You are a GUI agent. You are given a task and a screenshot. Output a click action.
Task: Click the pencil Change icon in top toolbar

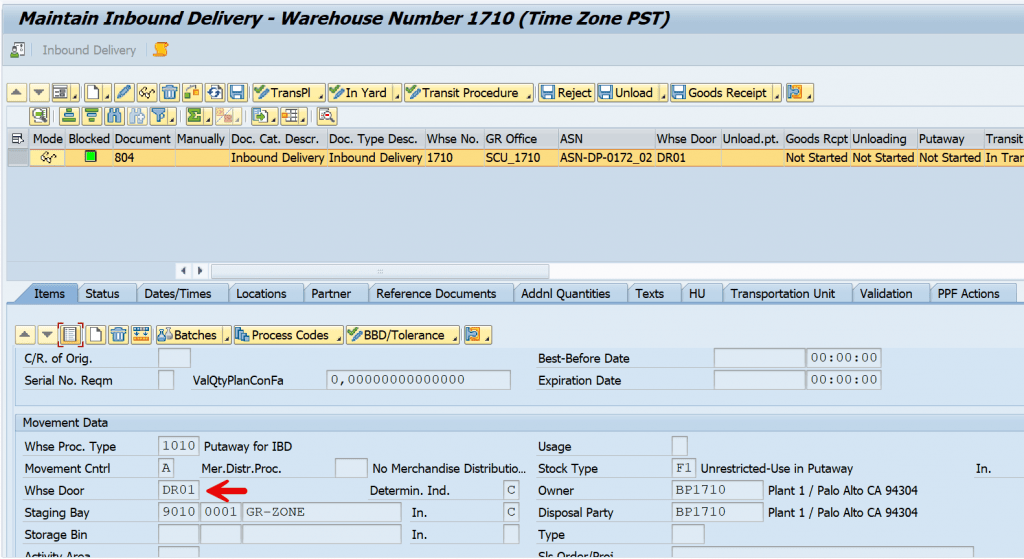tap(123, 93)
